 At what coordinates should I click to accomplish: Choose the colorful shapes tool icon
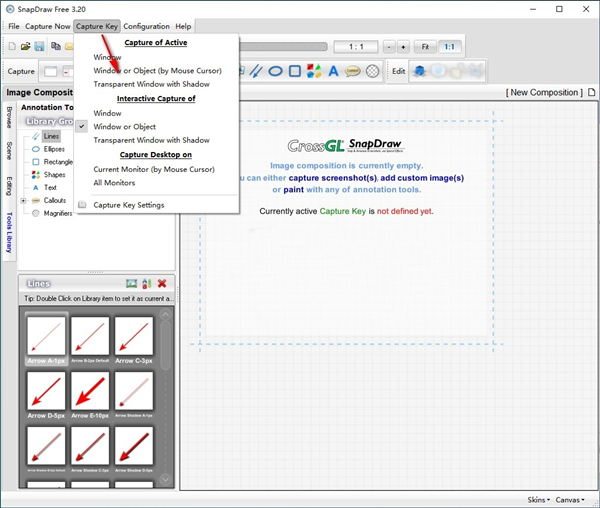314,71
